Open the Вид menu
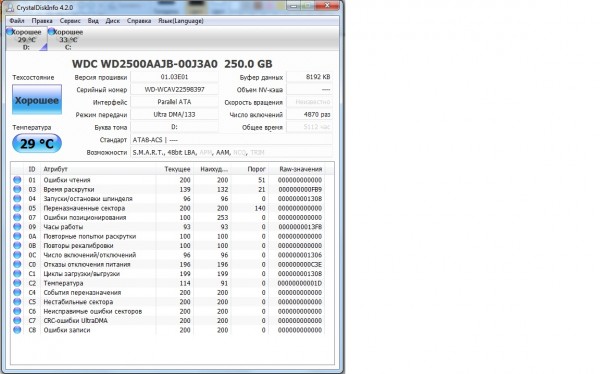The width and height of the screenshot is (600, 374). pyautogui.click(x=93, y=21)
